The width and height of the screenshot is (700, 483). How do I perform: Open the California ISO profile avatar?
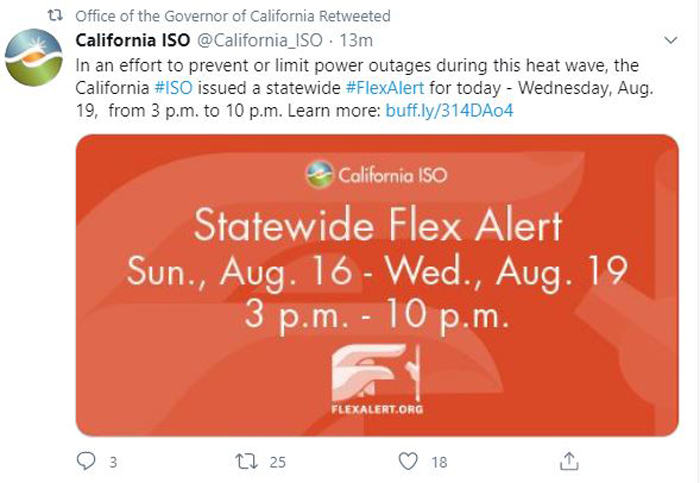coord(33,58)
